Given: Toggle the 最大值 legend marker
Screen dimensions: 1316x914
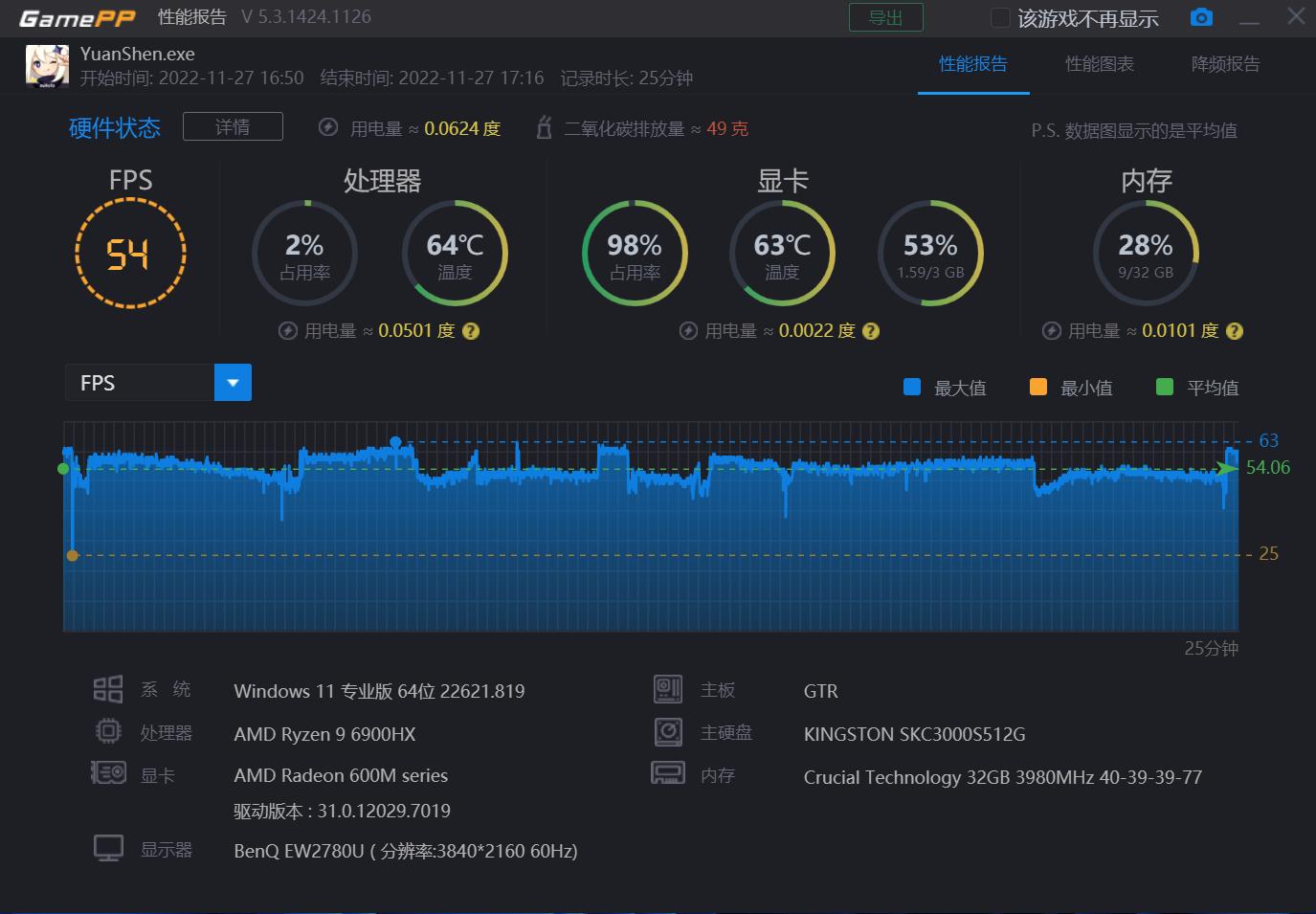Looking at the screenshot, I should pos(911,387).
